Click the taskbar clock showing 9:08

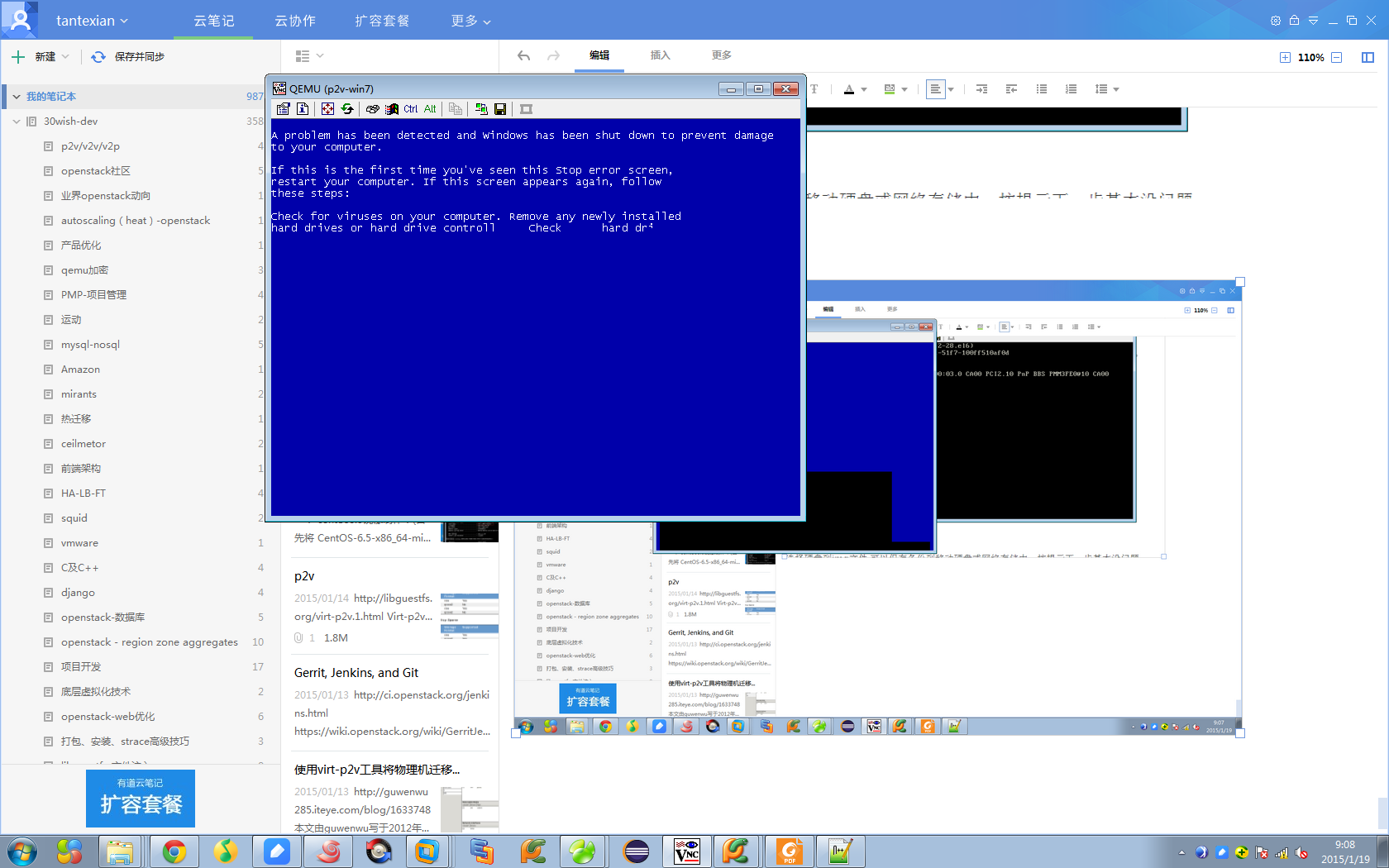click(1345, 851)
